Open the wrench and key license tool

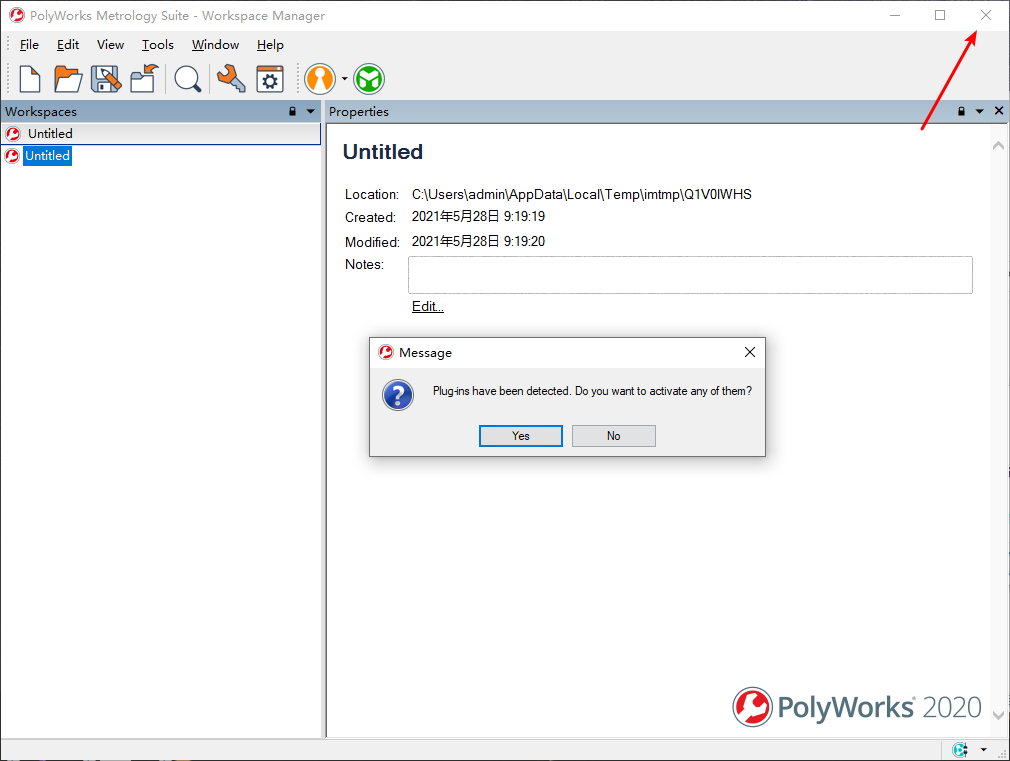(231, 79)
